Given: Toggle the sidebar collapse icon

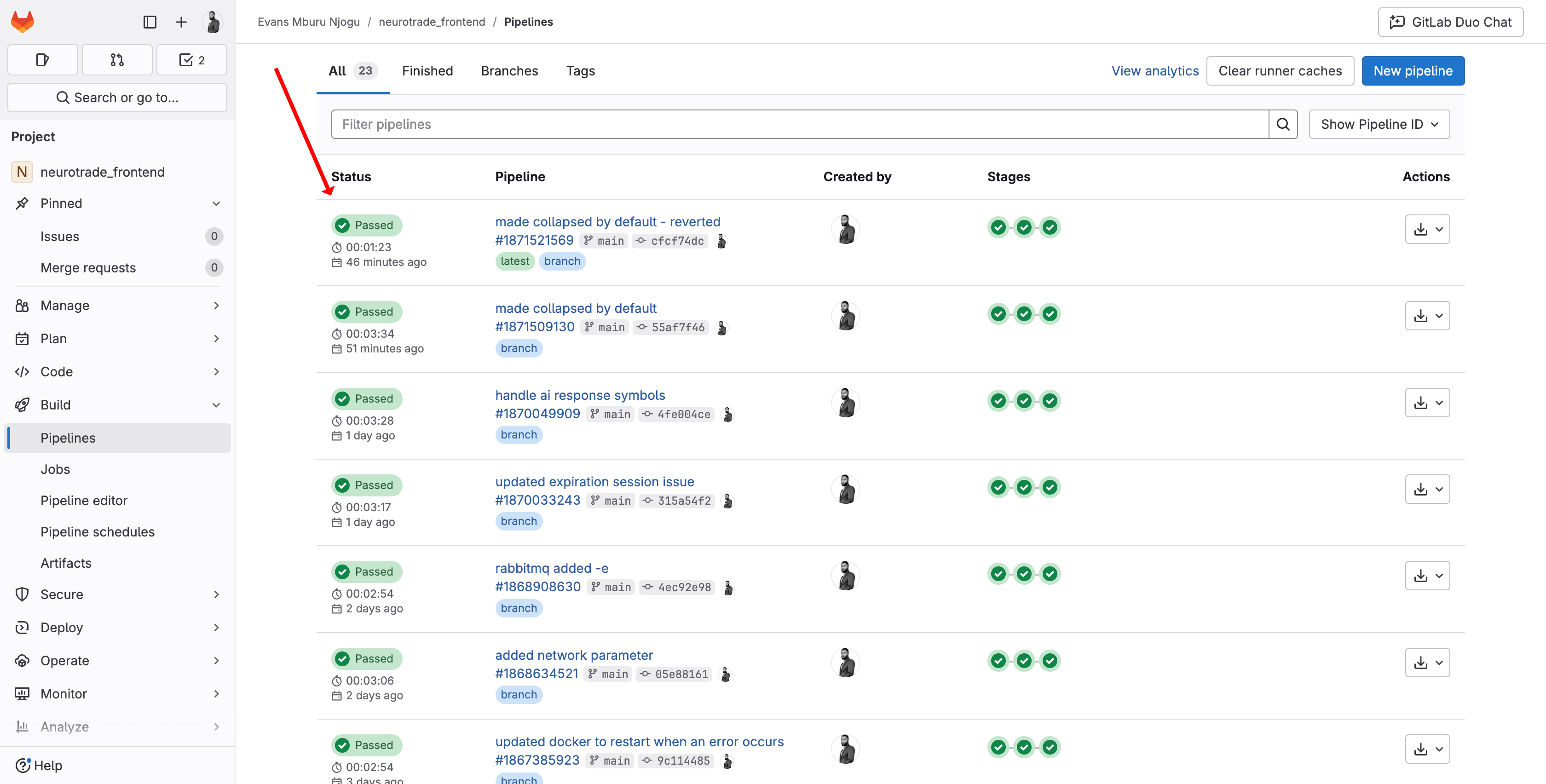Looking at the screenshot, I should click(150, 22).
